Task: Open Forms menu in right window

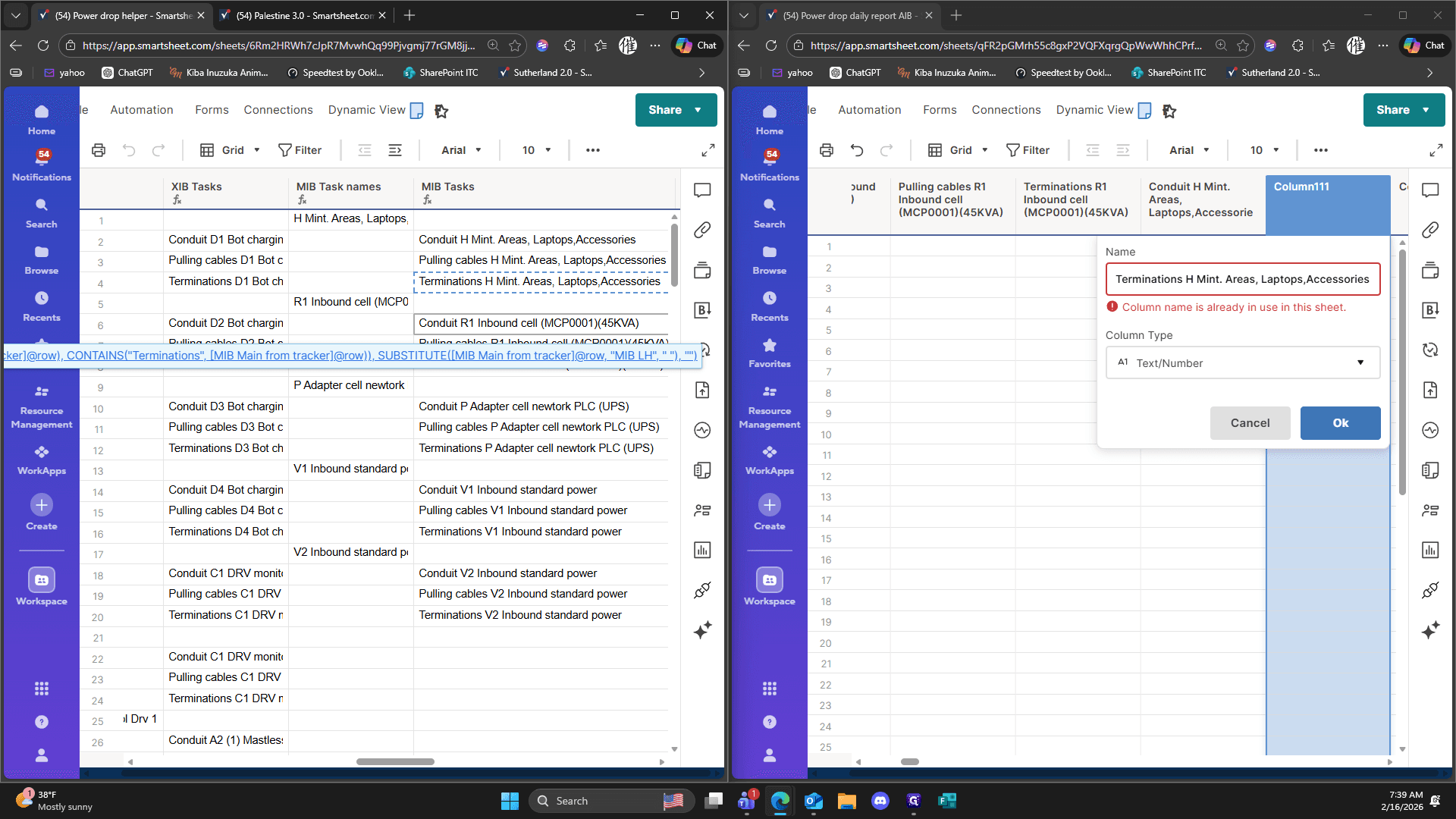Action: (x=940, y=110)
